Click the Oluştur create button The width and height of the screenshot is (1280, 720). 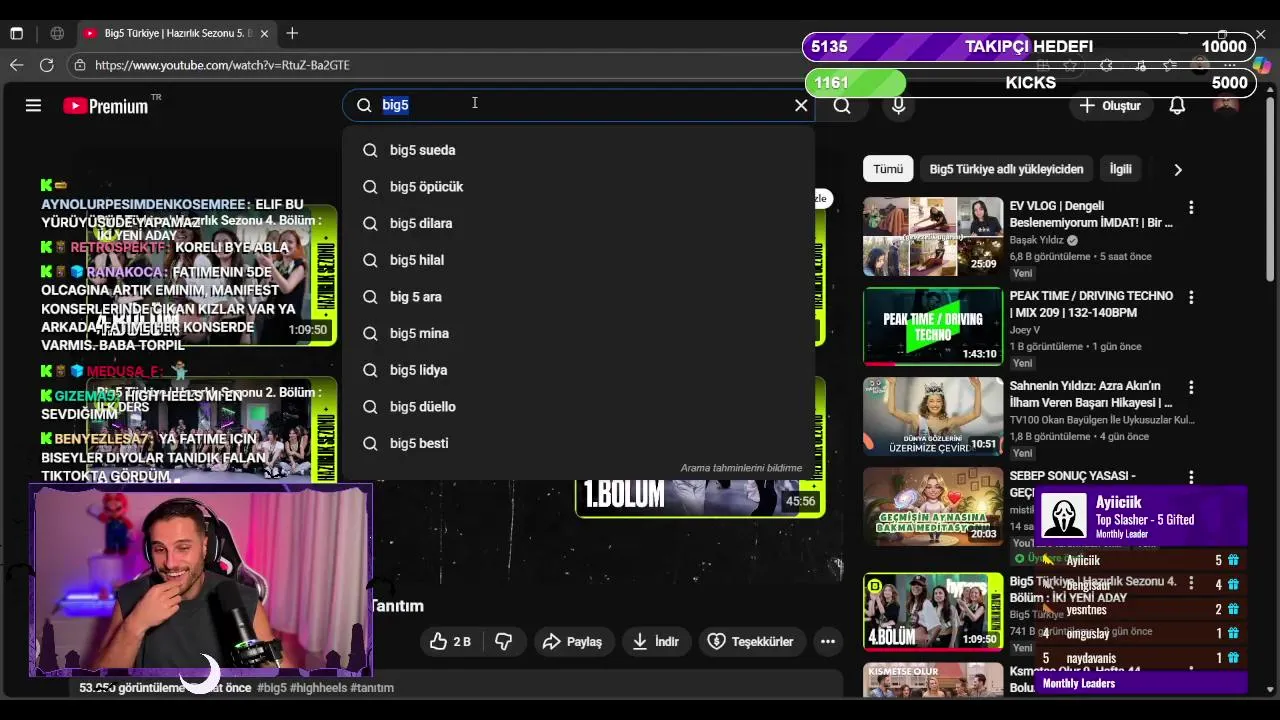click(x=1110, y=105)
